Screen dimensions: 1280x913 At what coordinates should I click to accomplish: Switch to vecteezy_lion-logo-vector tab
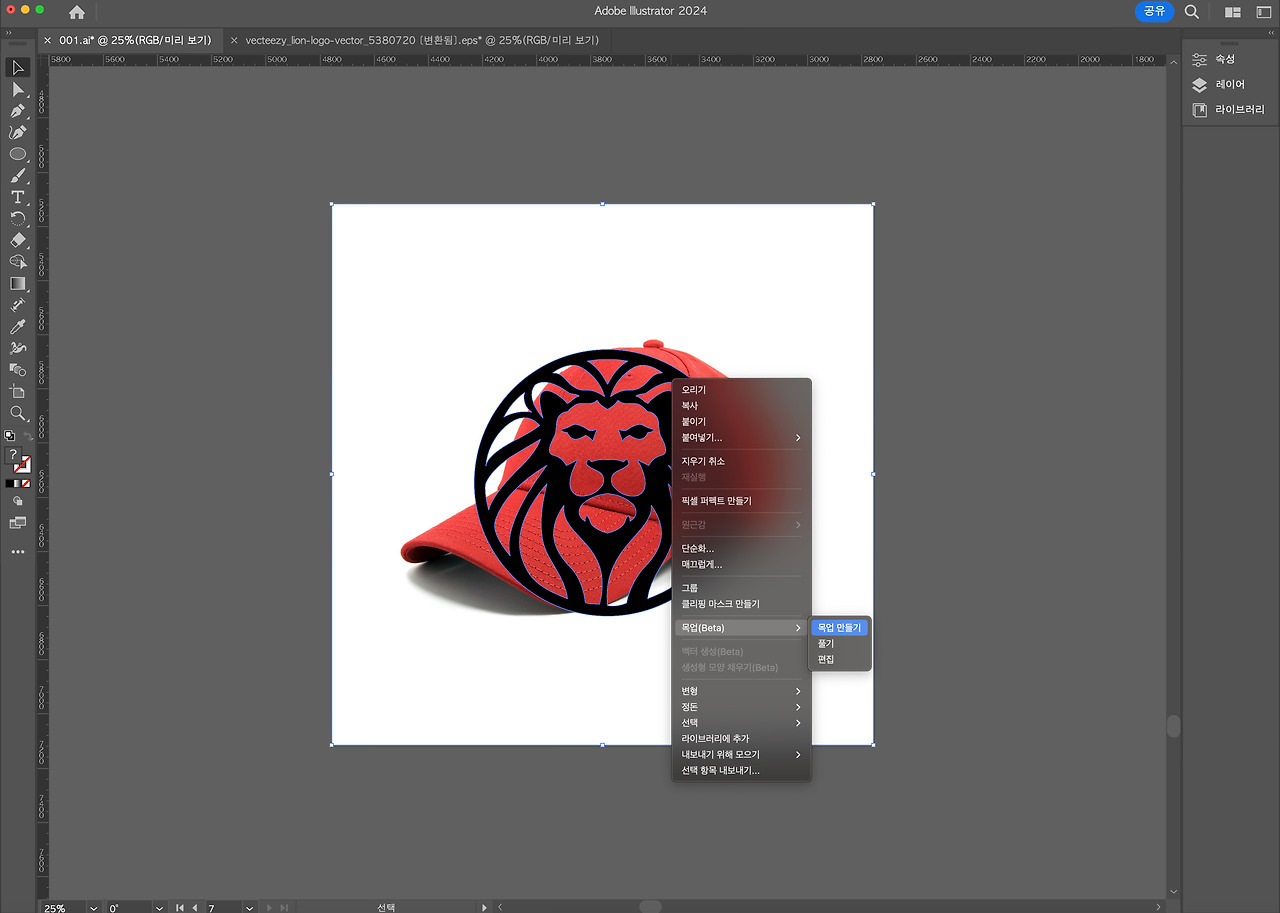[x=421, y=40]
